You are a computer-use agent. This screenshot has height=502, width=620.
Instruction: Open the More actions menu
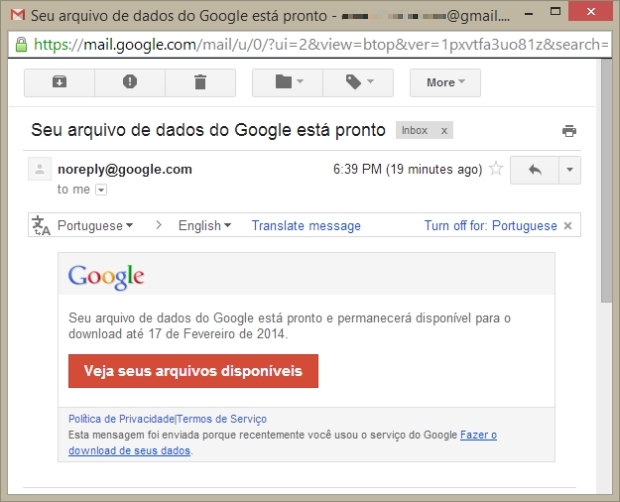point(445,83)
